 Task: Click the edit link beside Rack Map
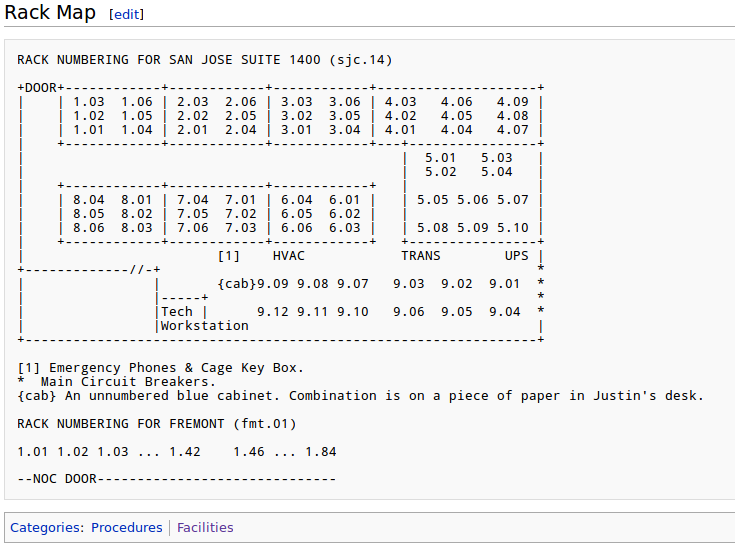coord(126,14)
